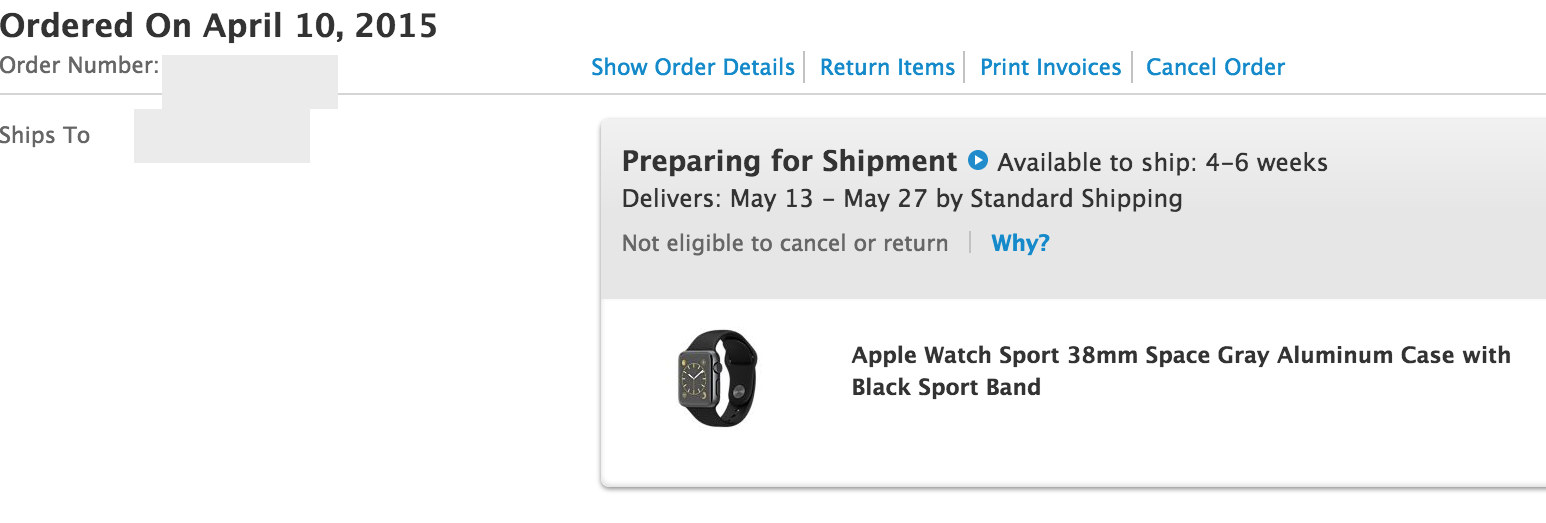Click the redacted Ships To address box

pos(221,136)
